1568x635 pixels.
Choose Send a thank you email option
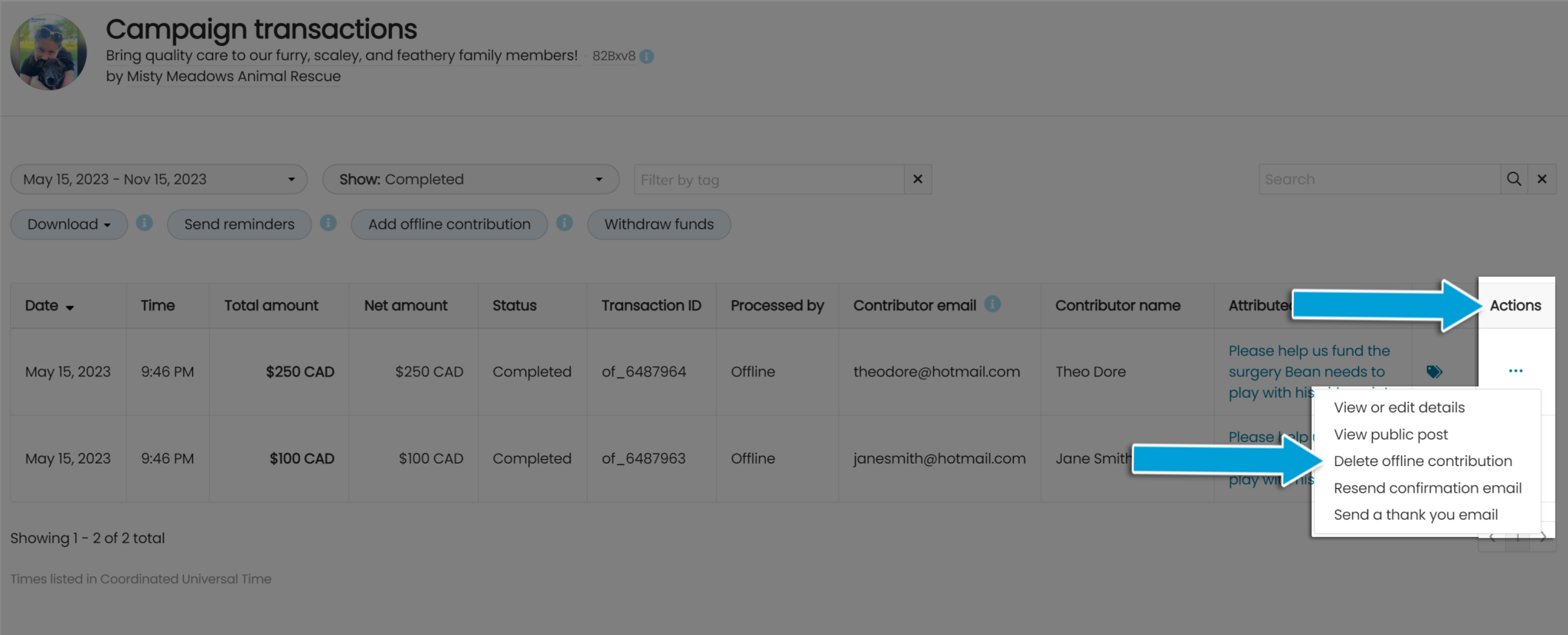(x=1415, y=514)
